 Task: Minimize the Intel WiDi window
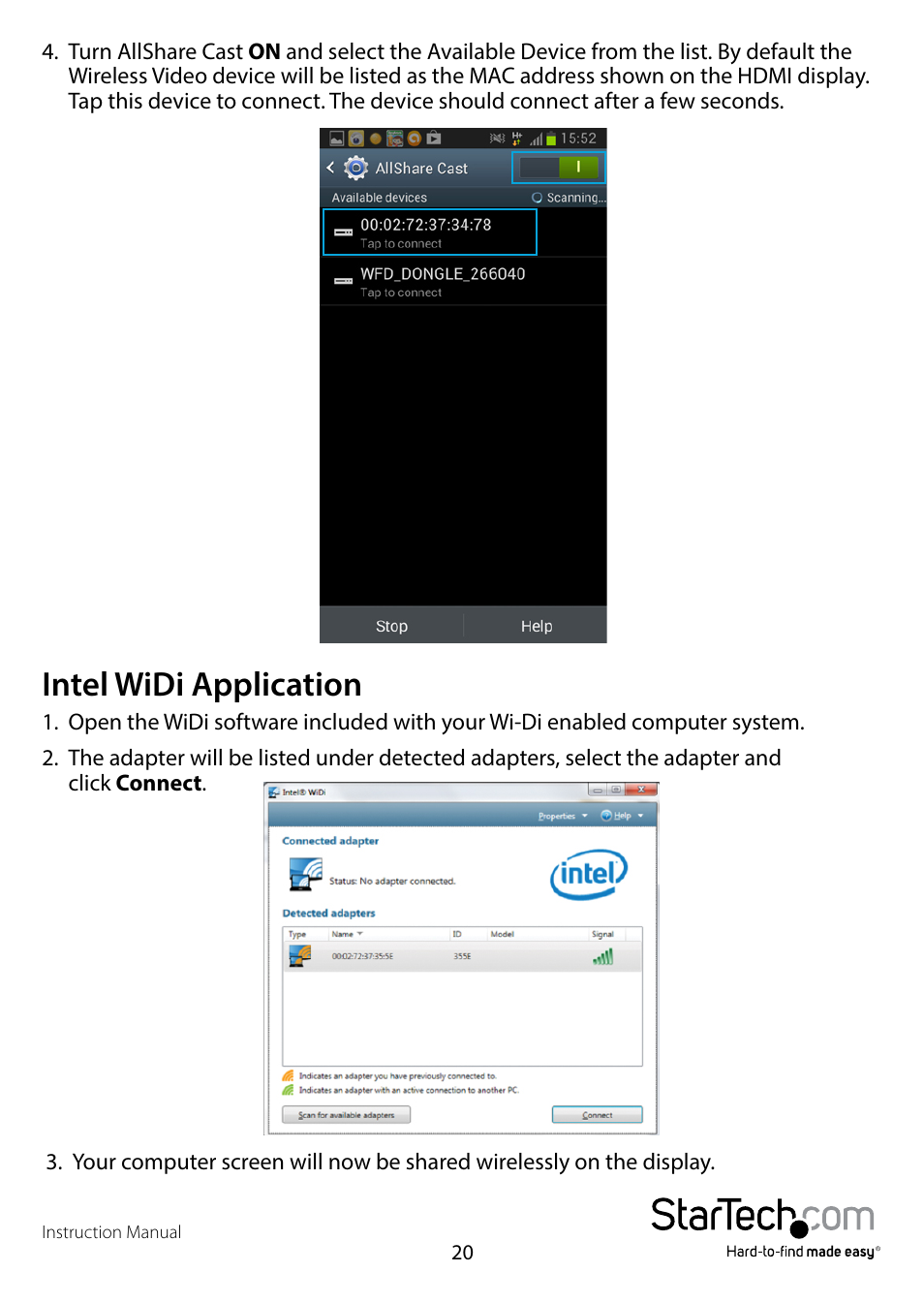[598, 790]
